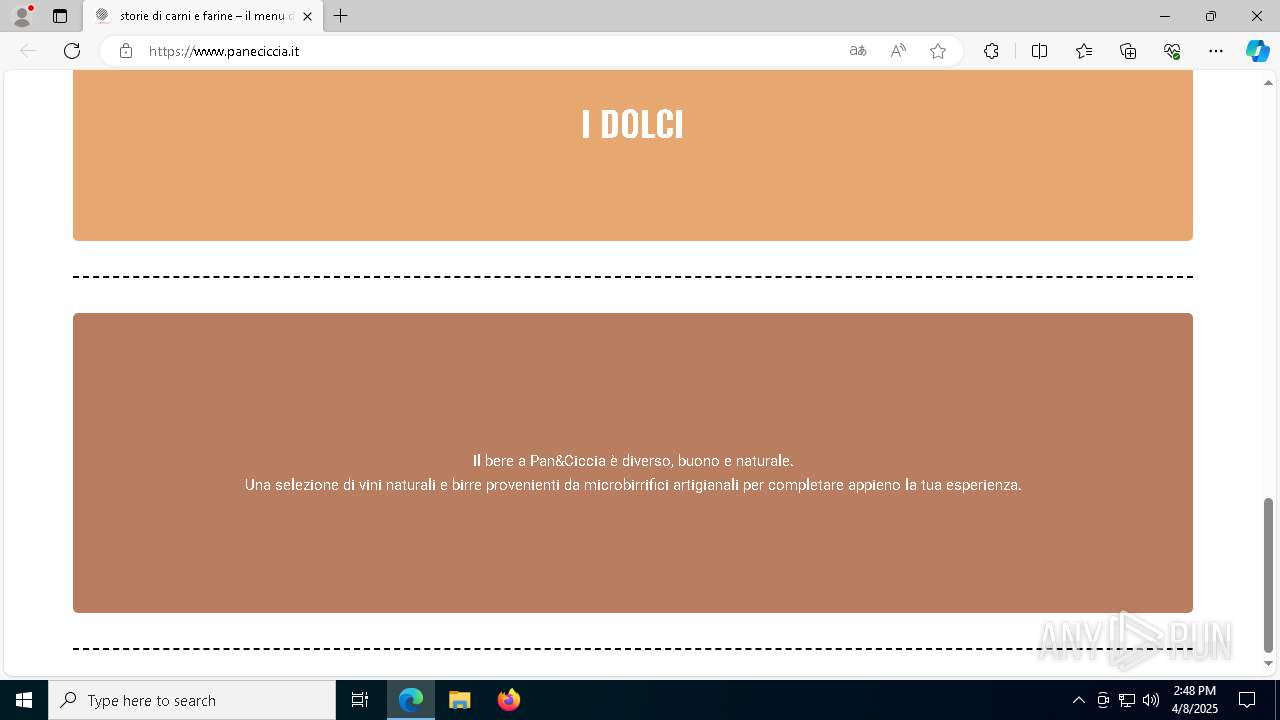Viewport: 1280px width, 720px height.
Task: Open the Copilot sidebar icon
Action: tap(1257, 51)
